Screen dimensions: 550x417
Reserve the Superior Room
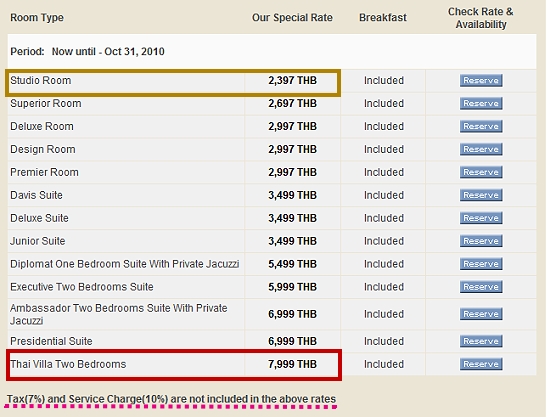coord(481,103)
